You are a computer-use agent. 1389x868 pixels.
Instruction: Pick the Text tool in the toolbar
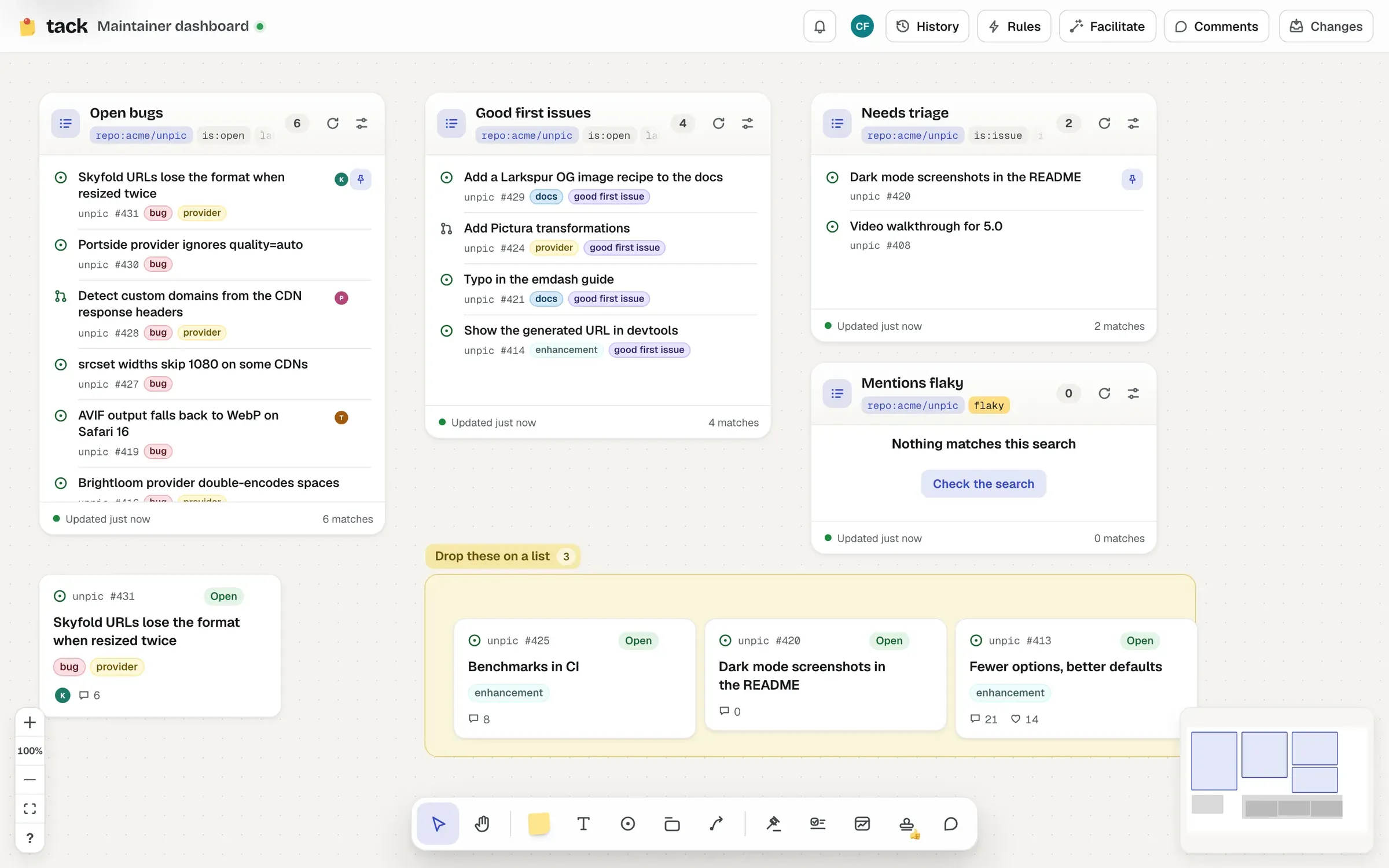click(583, 823)
